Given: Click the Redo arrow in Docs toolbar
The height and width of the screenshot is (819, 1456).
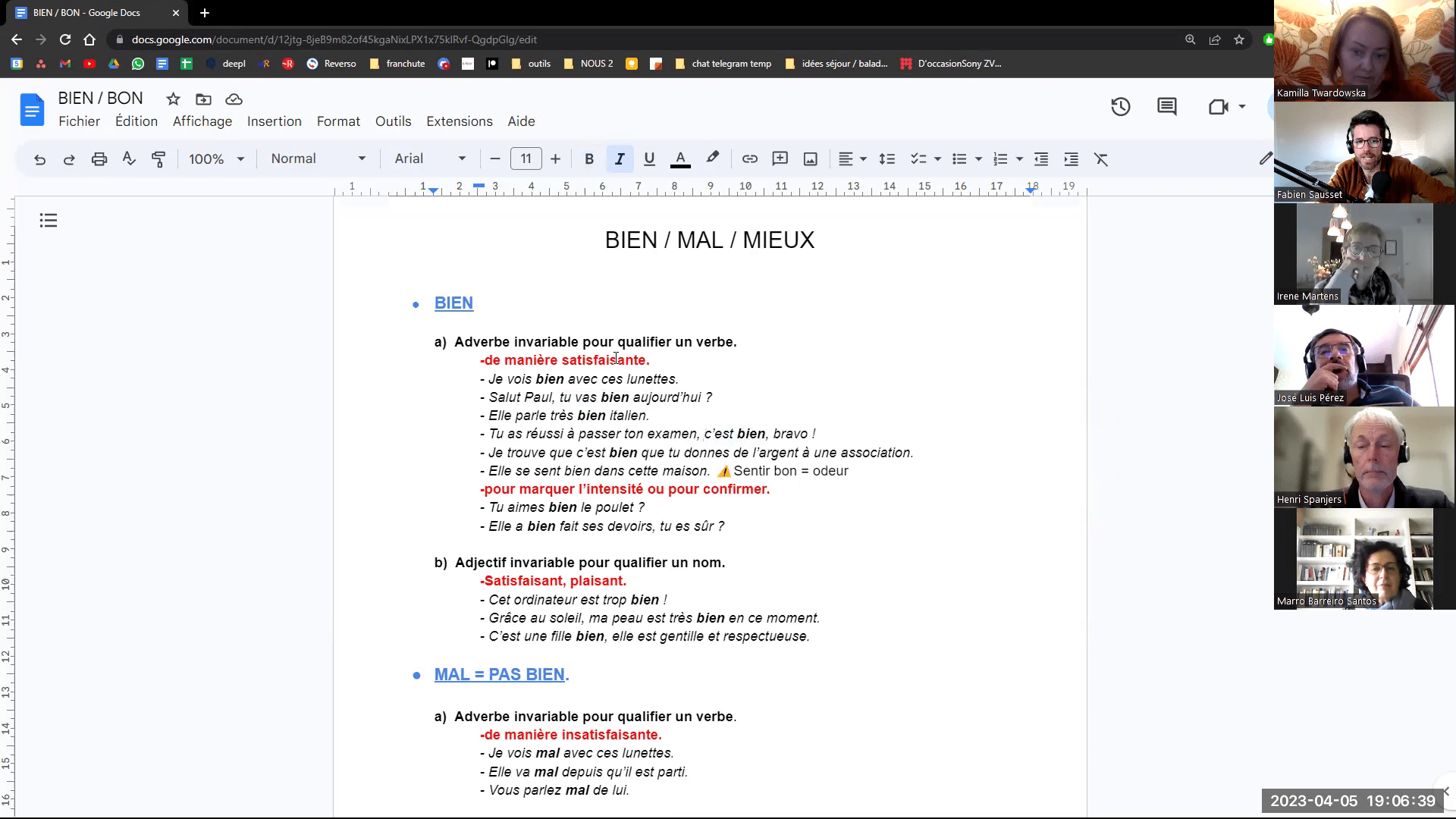Looking at the screenshot, I should (69, 159).
